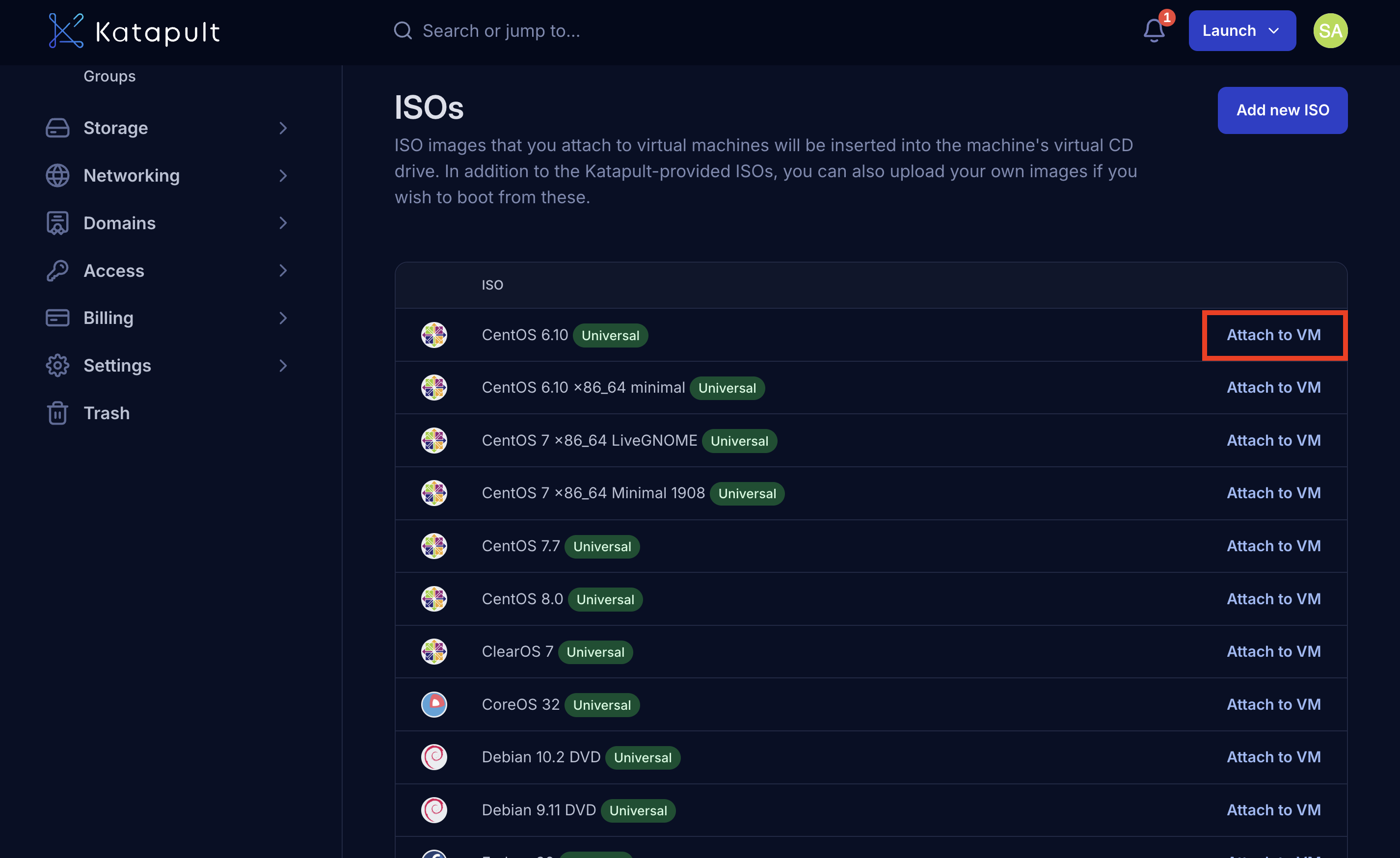Image resolution: width=1400 pixels, height=858 pixels.
Task: Click the Domains certificate icon in sidebar
Action: click(x=57, y=223)
